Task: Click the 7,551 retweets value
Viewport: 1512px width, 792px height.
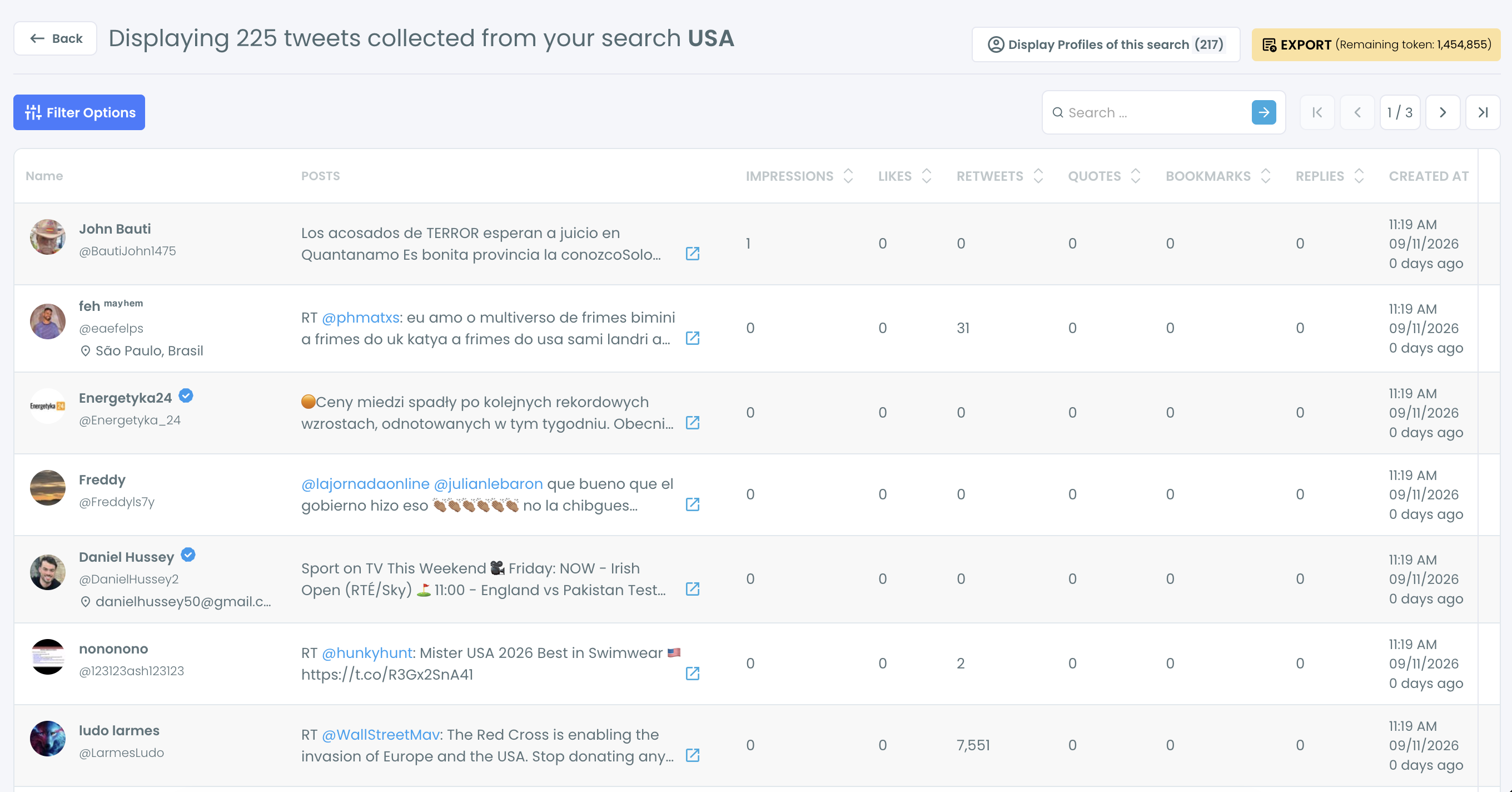Action: click(973, 746)
